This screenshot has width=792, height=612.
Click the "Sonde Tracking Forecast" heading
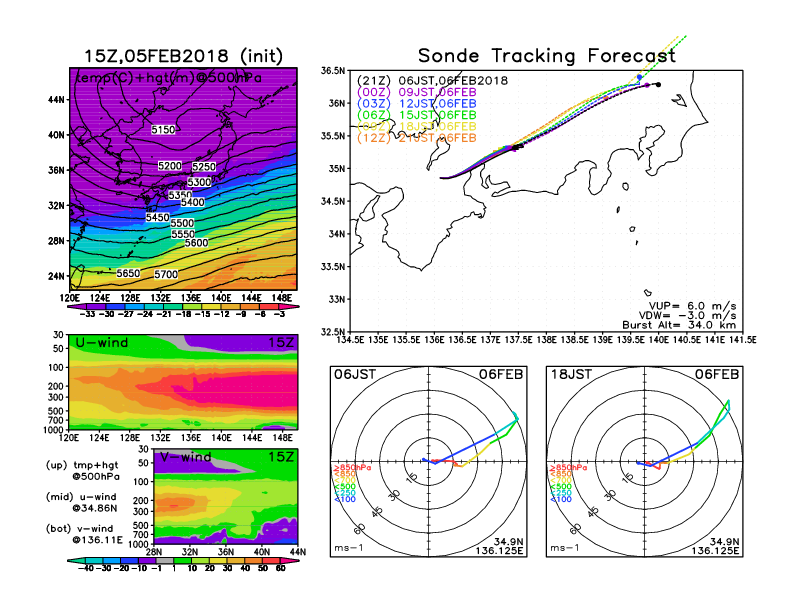click(x=547, y=56)
